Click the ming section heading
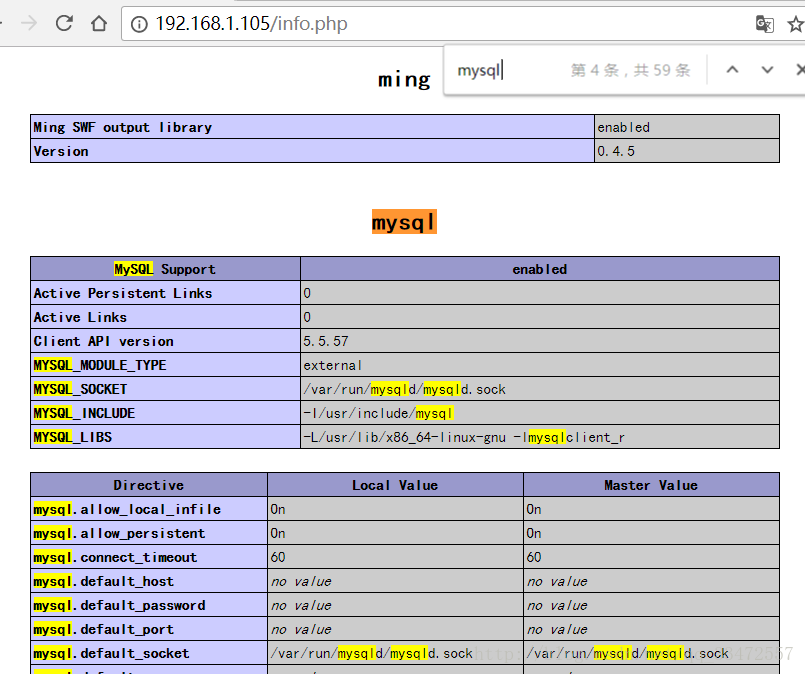 click(404, 80)
